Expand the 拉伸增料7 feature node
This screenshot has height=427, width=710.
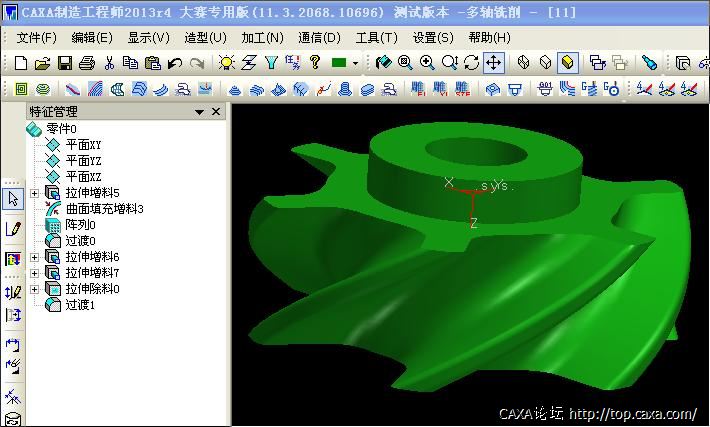click(x=34, y=273)
